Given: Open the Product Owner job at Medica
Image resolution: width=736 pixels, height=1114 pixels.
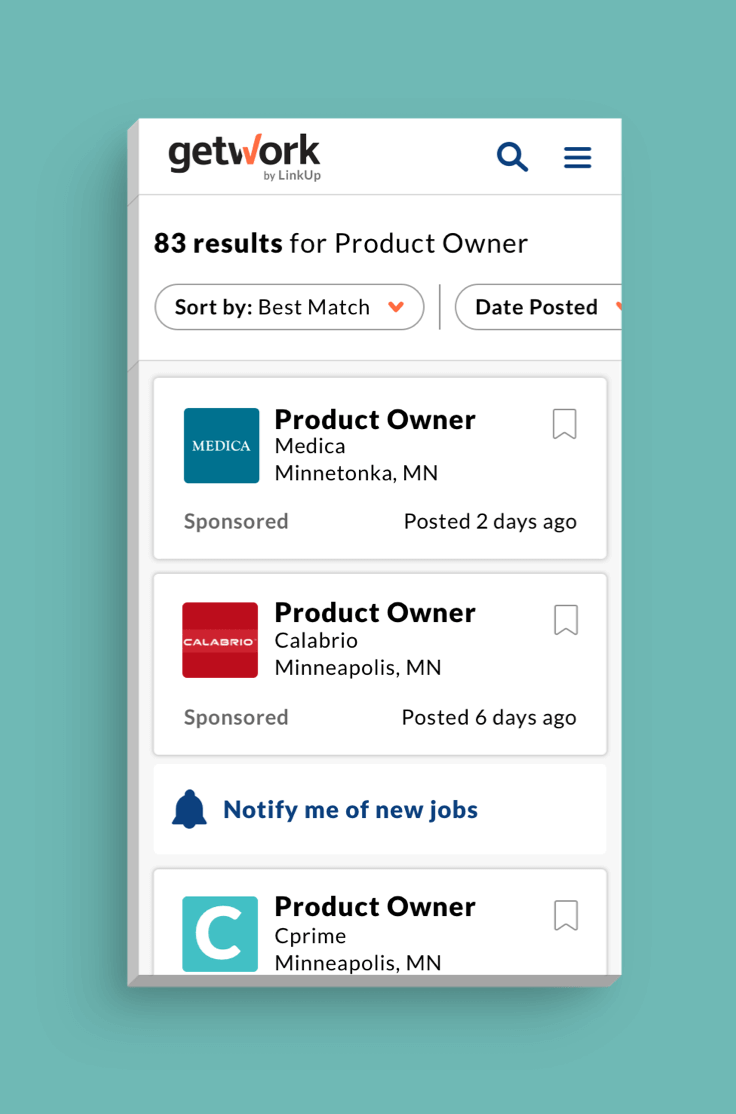Looking at the screenshot, I should [x=374, y=419].
